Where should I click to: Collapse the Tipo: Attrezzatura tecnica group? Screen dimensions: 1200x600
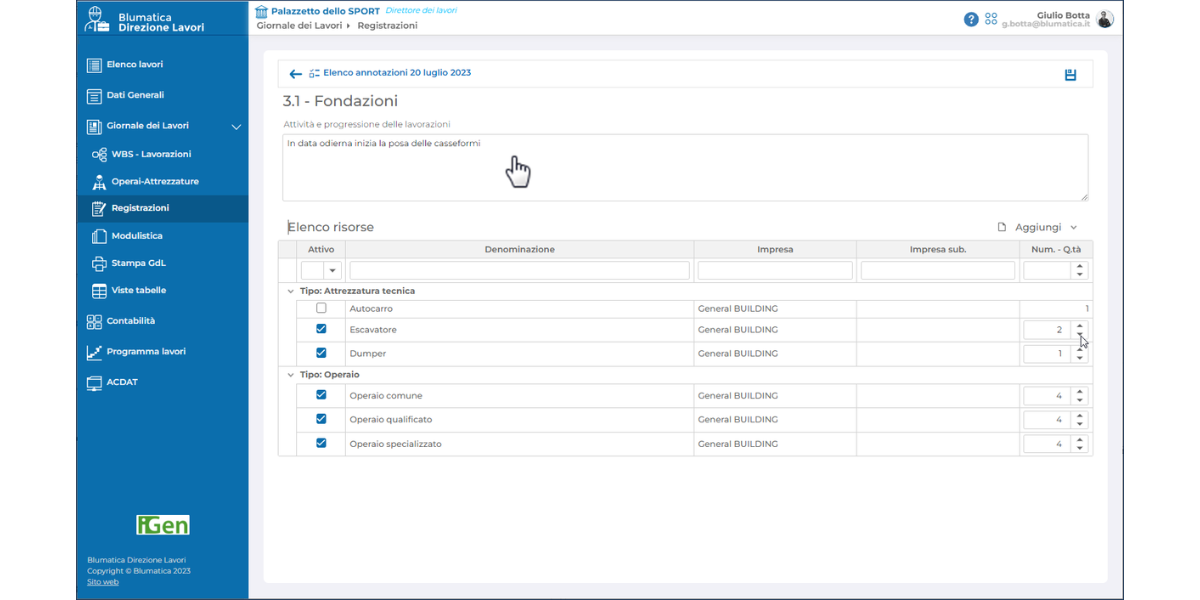pos(290,291)
